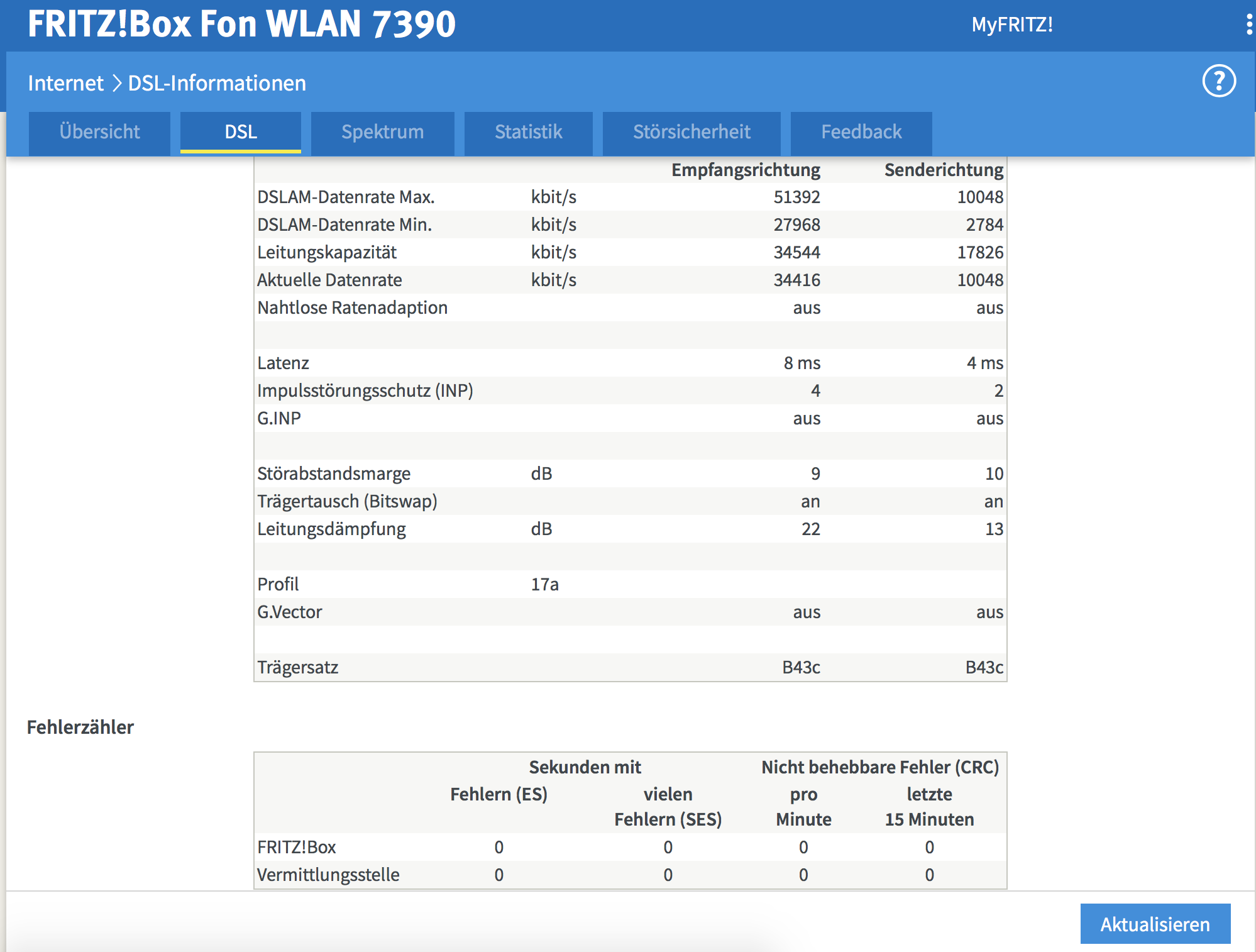Open the three-dot options menu

[1248, 25]
